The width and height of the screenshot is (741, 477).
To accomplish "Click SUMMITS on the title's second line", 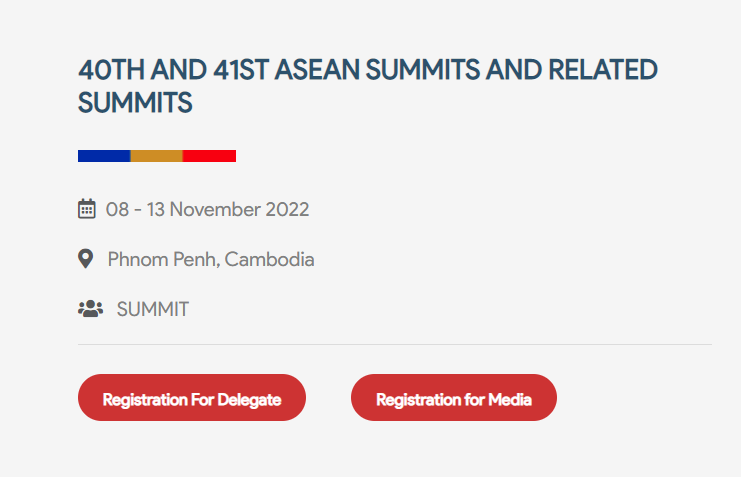I will (135, 102).
